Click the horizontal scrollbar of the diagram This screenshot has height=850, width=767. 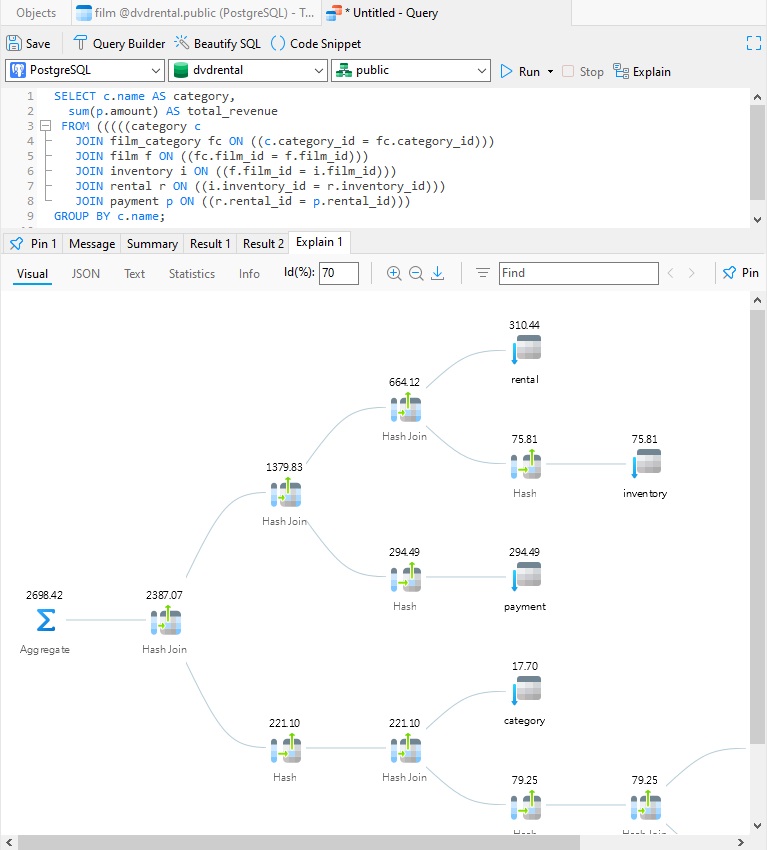[299, 842]
